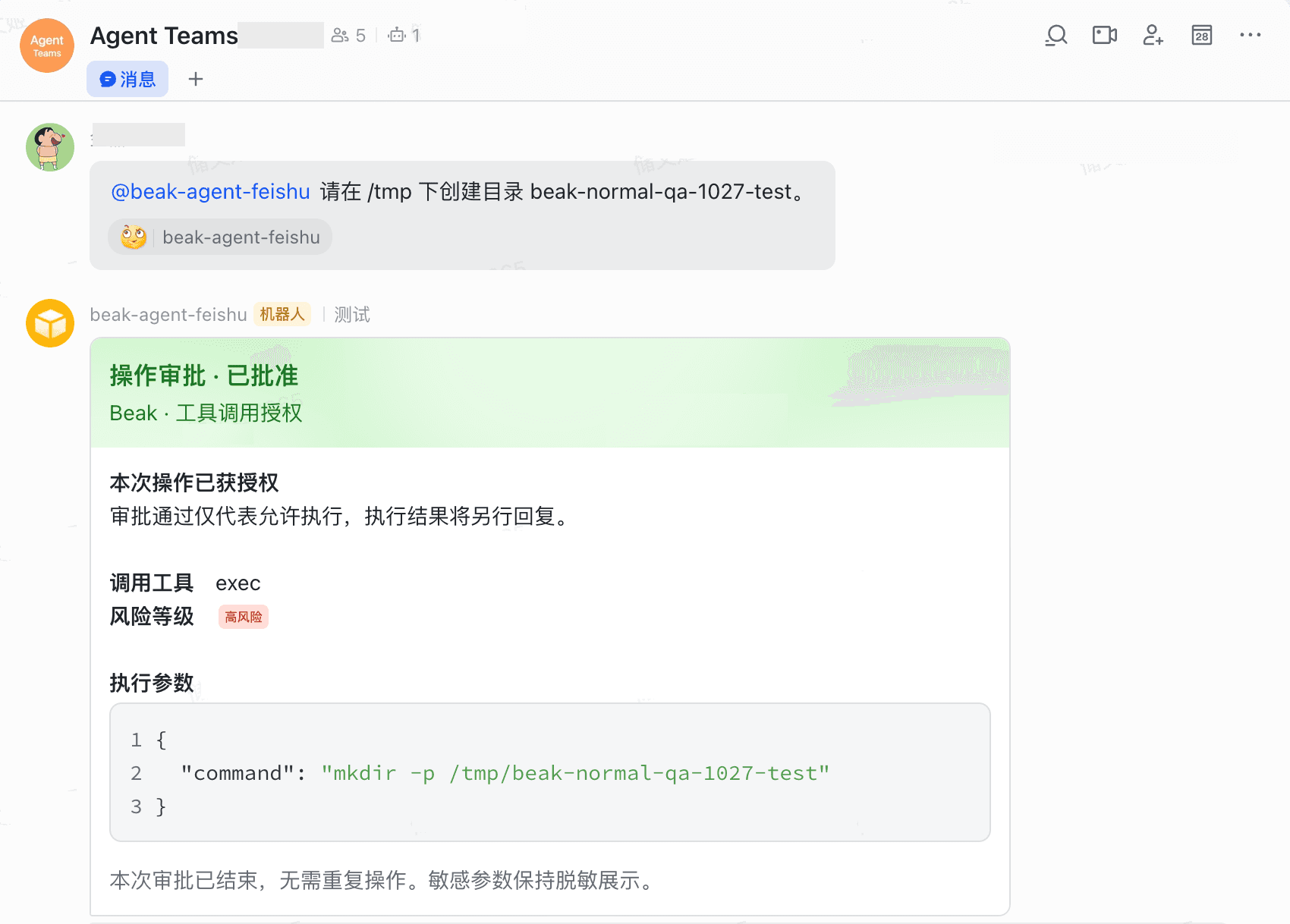
Task: Click the 操作审批 · 已批准 card title
Action: pos(203,376)
